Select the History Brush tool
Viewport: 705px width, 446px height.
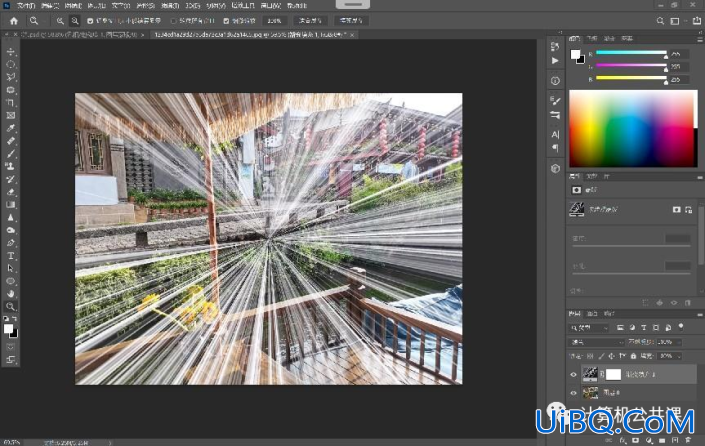click(x=10, y=179)
